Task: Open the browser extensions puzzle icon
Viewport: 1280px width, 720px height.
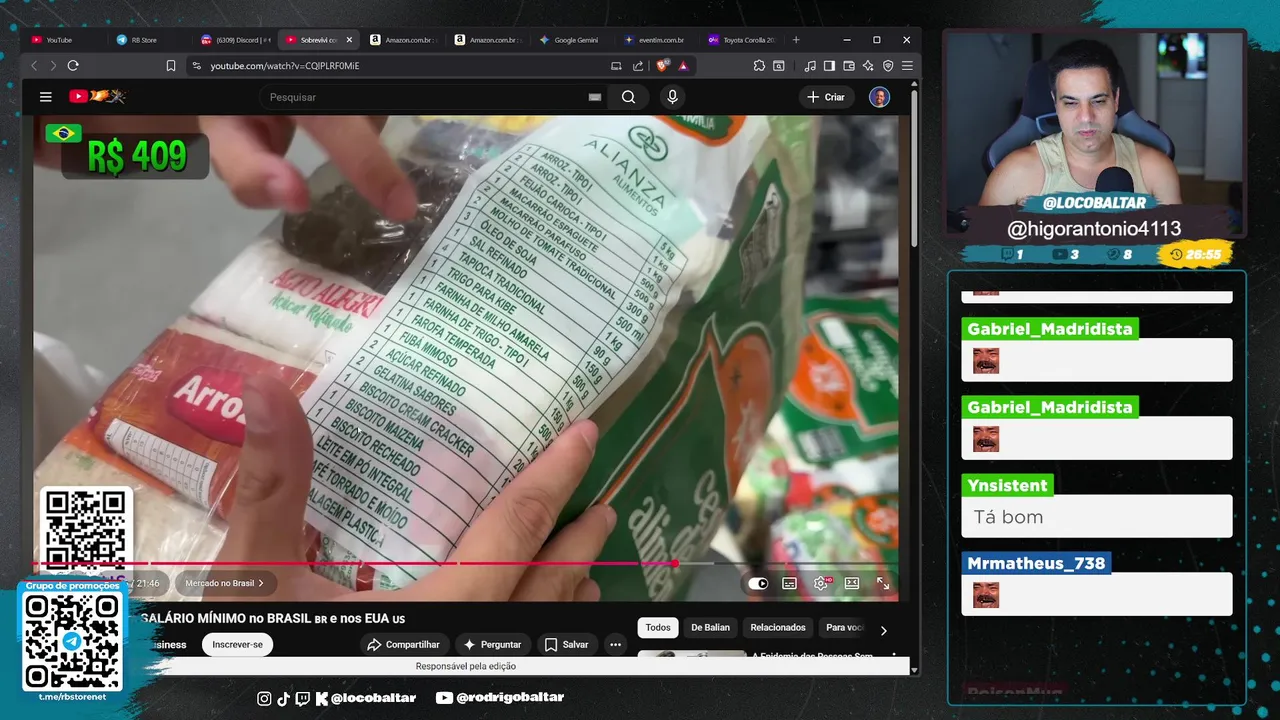Action: [x=759, y=66]
